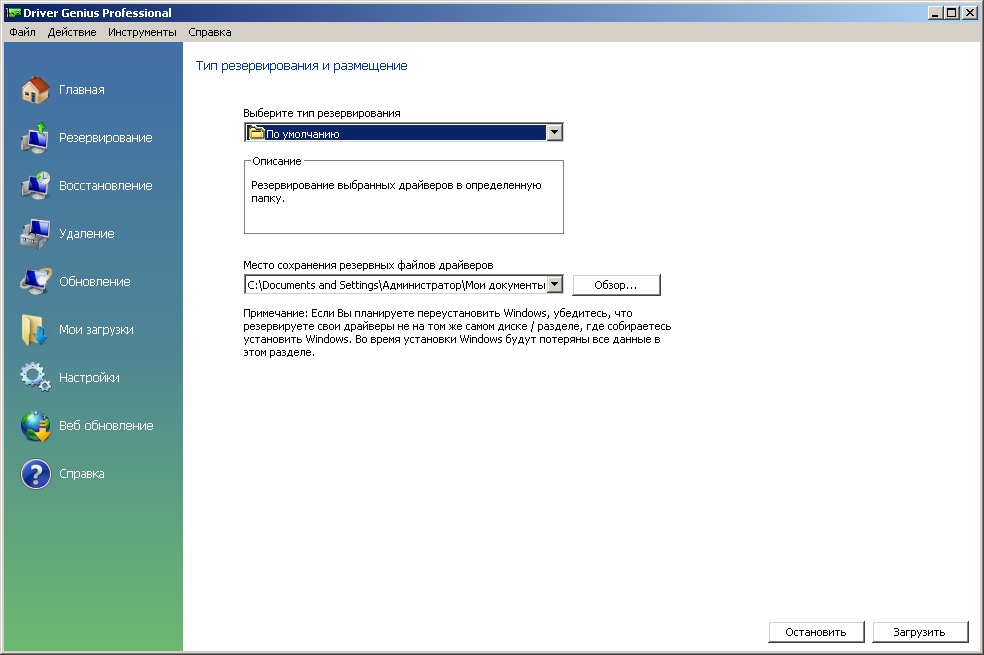Click label Выберите тип резервирования
The image size is (984, 655).
pos(321,113)
